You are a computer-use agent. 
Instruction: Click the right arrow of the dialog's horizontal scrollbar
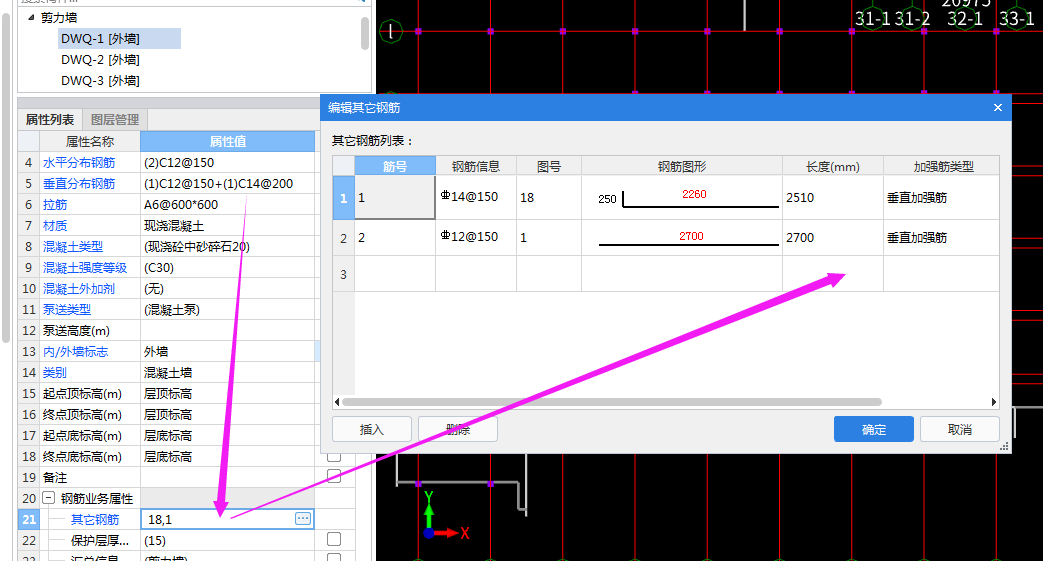994,402
